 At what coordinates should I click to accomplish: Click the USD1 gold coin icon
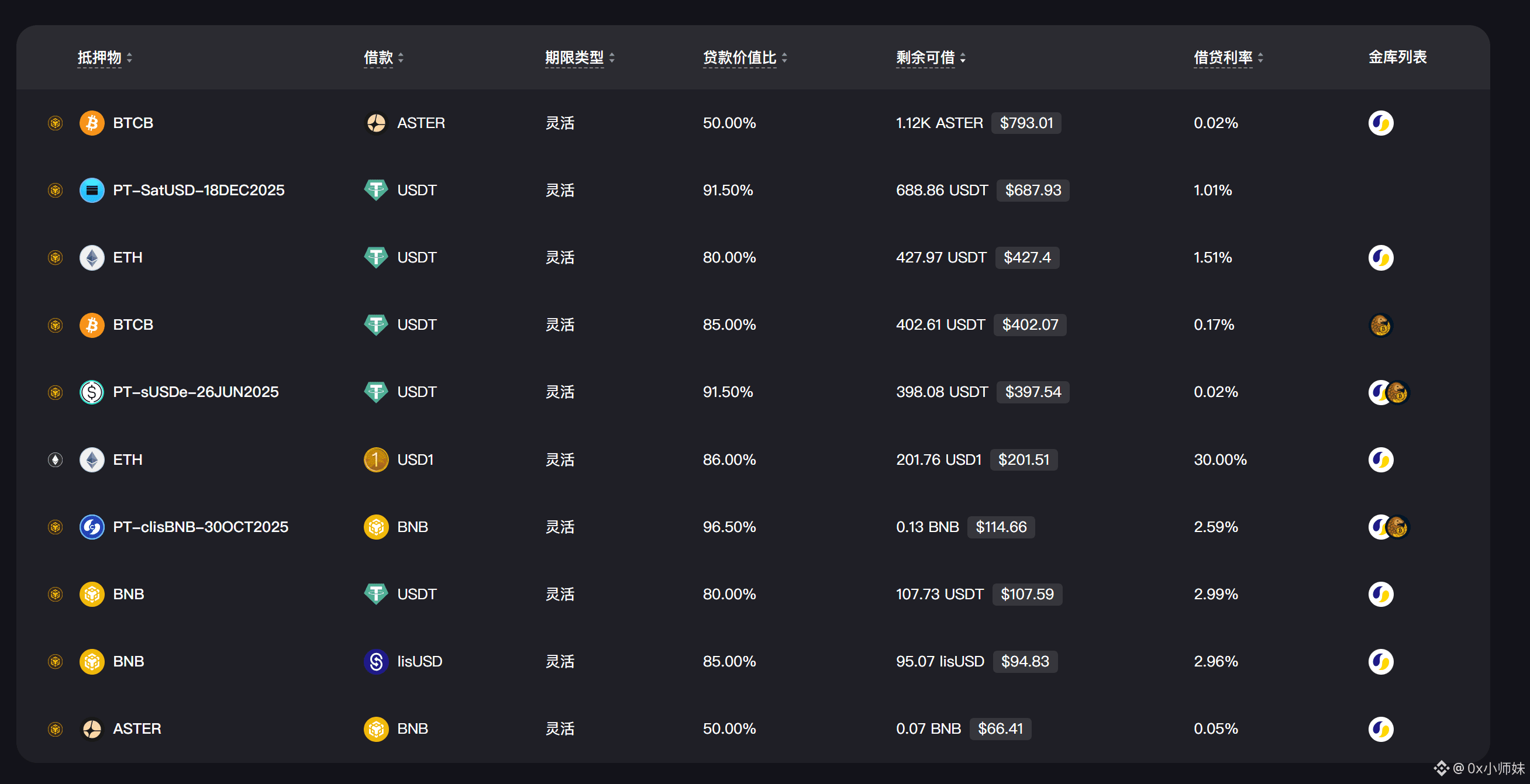point(376,460)
